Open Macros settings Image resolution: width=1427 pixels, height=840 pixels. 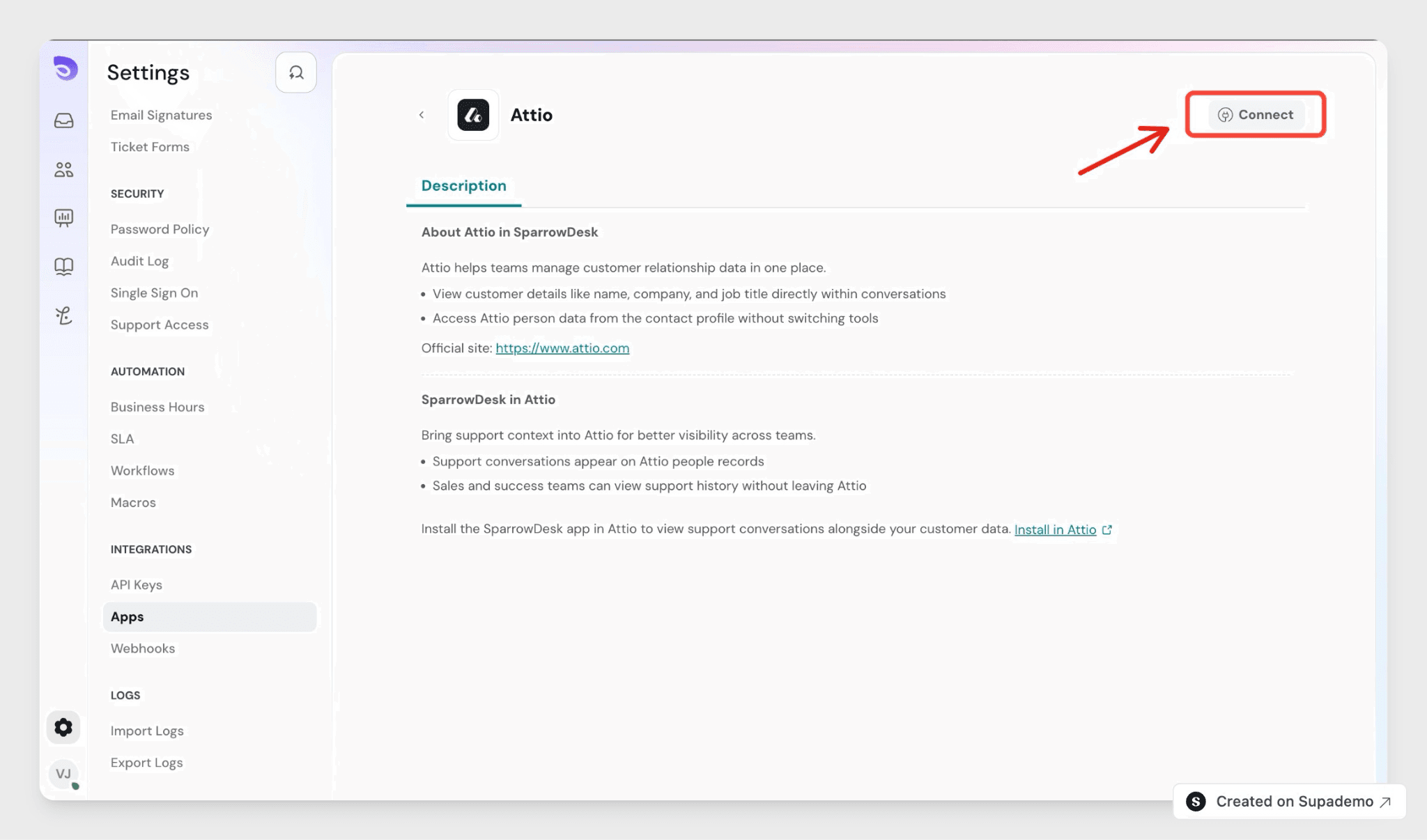[133, 503]
